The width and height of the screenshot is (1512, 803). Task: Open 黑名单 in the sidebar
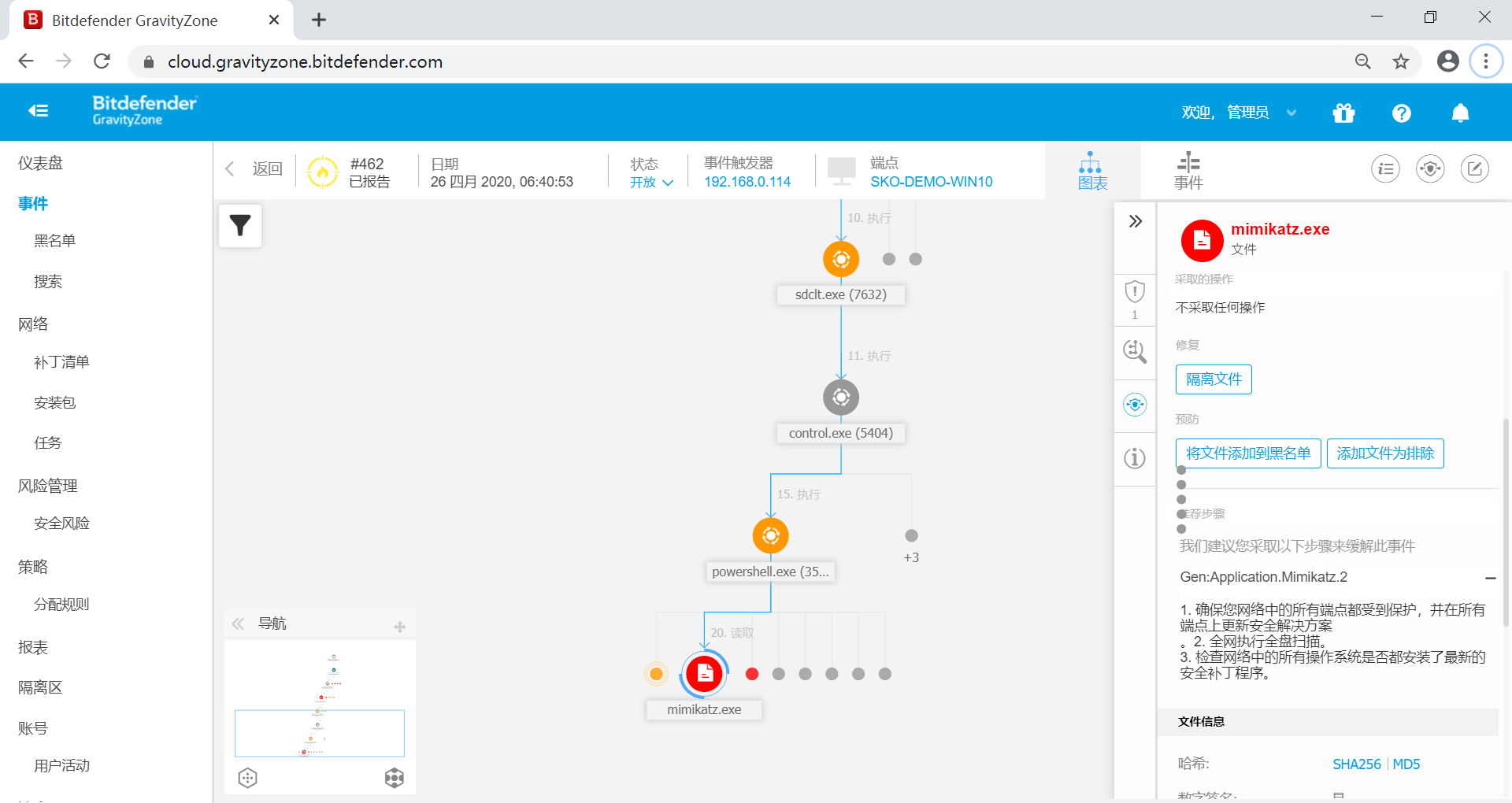tap(55, 241)
